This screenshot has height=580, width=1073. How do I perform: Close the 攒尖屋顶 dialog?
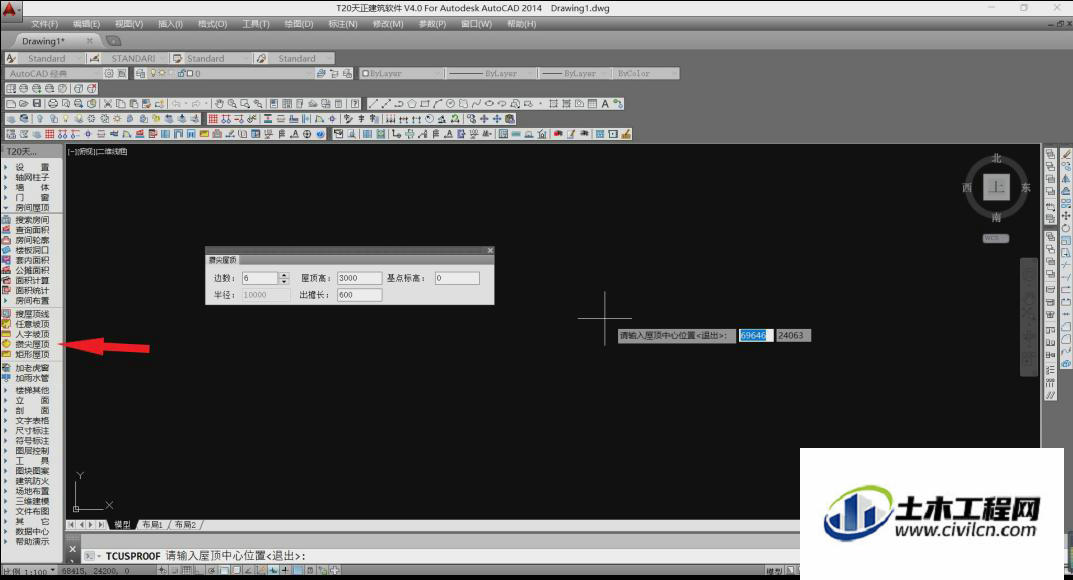pyautogui.click(x=490, y=250)
